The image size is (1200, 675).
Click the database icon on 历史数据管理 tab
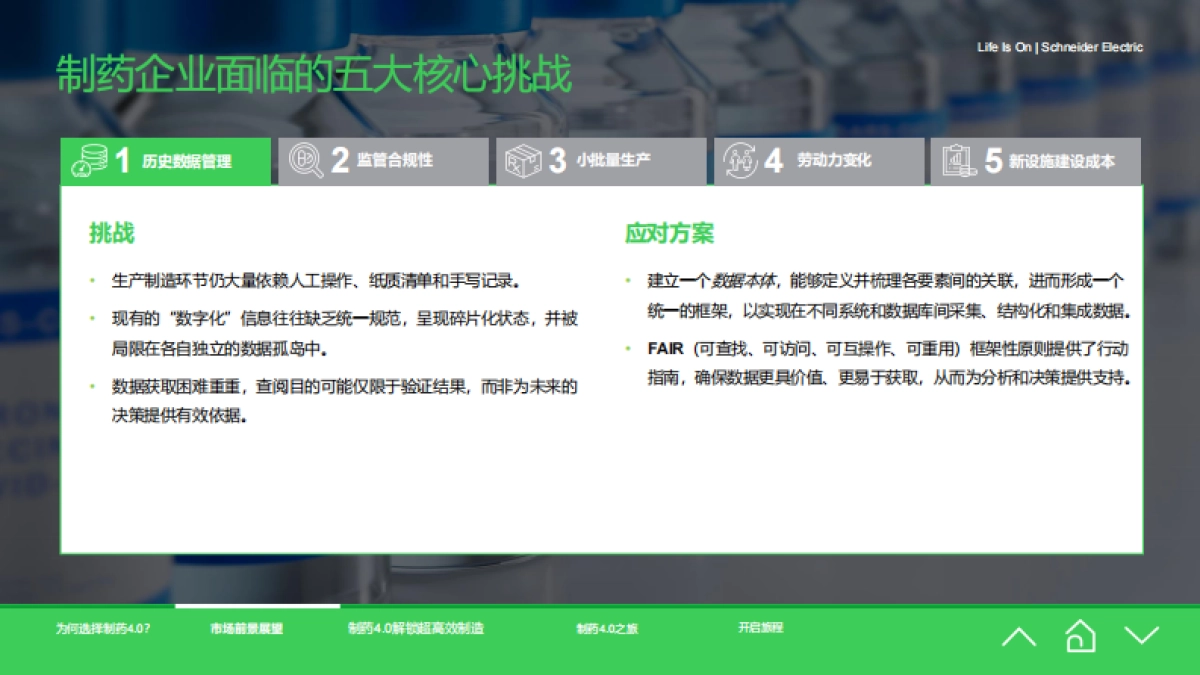(x=88, y=161)
